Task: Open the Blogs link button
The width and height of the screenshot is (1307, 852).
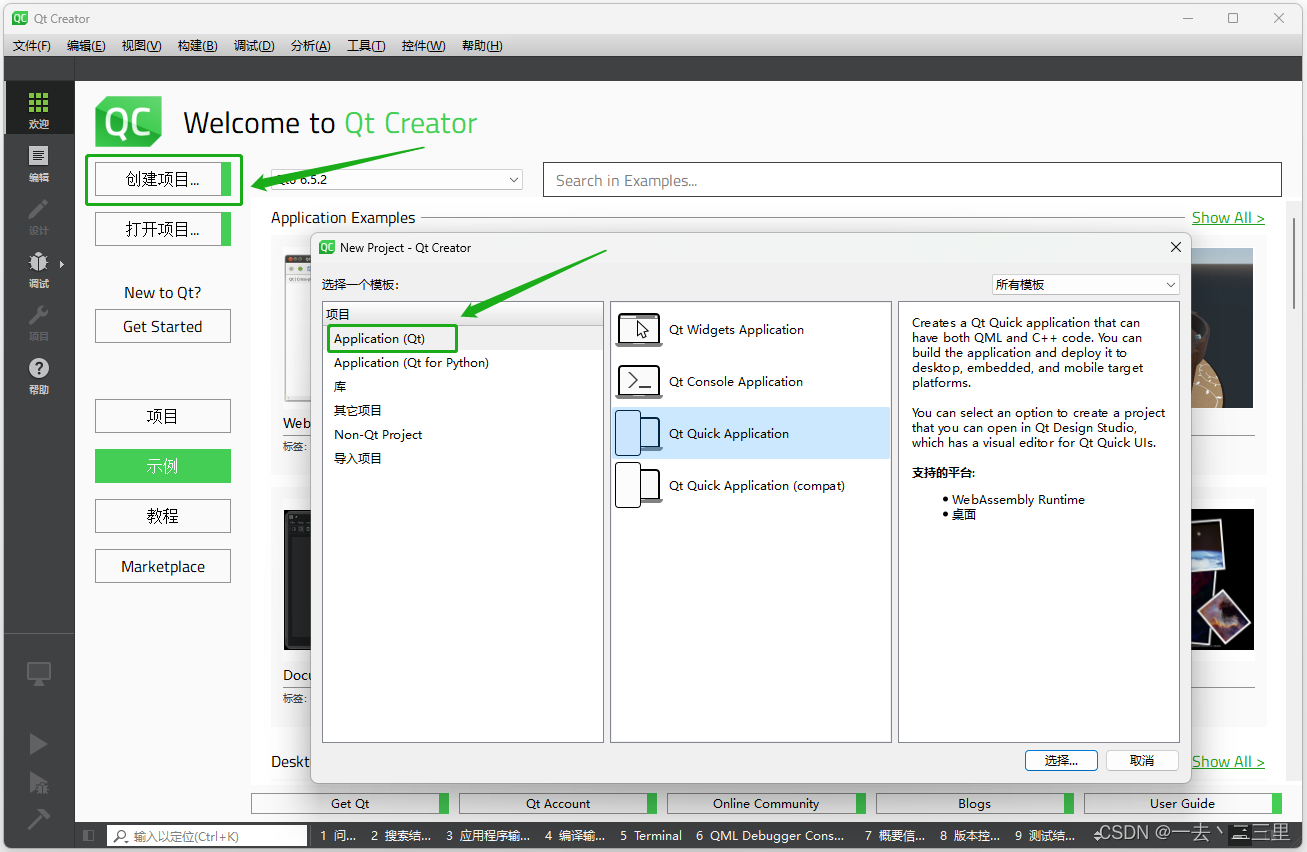Action: [975, 803]
